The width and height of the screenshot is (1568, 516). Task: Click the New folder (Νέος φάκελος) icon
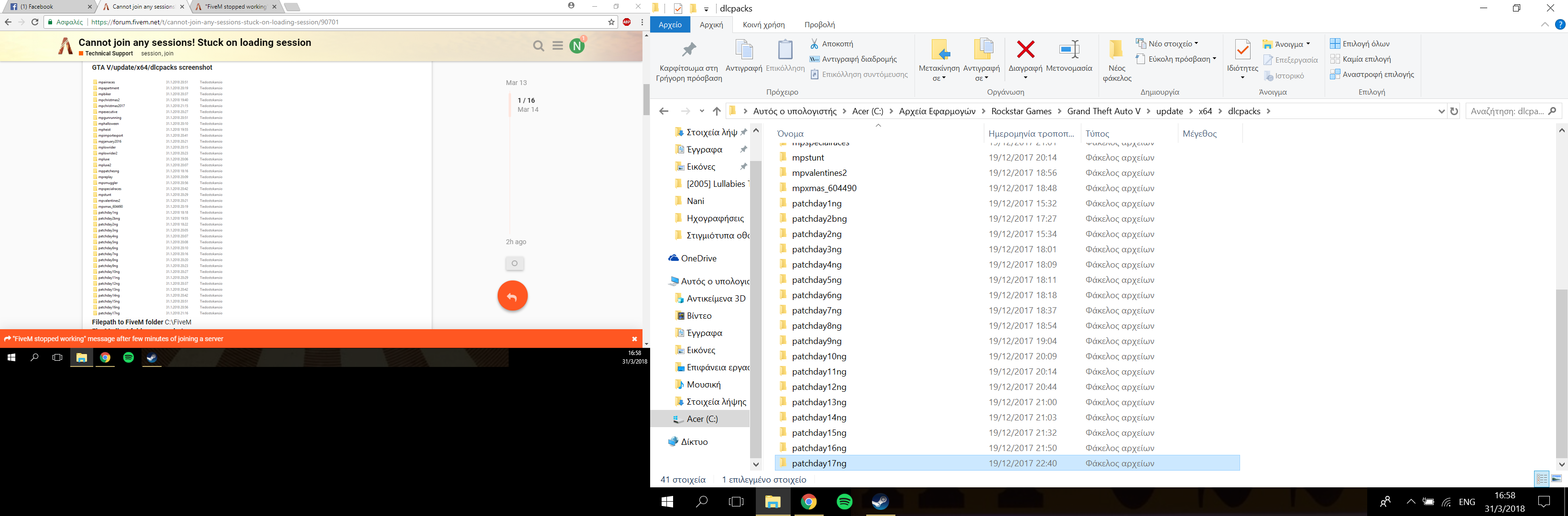click(1116, 50)
